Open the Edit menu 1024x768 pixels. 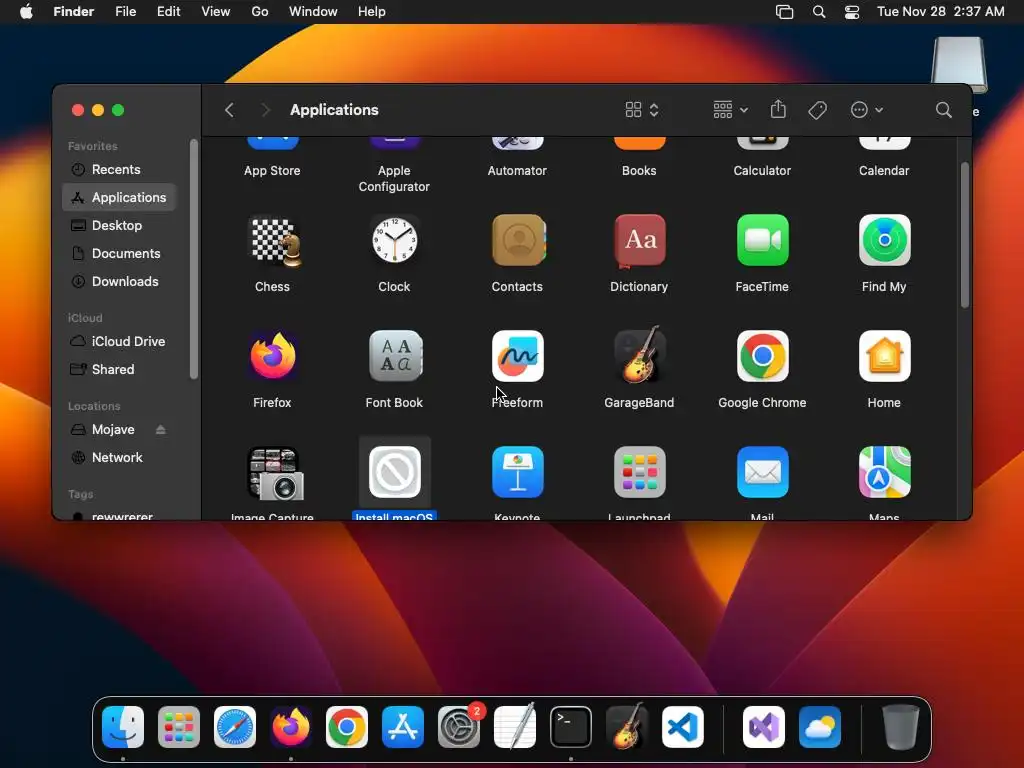168,12
